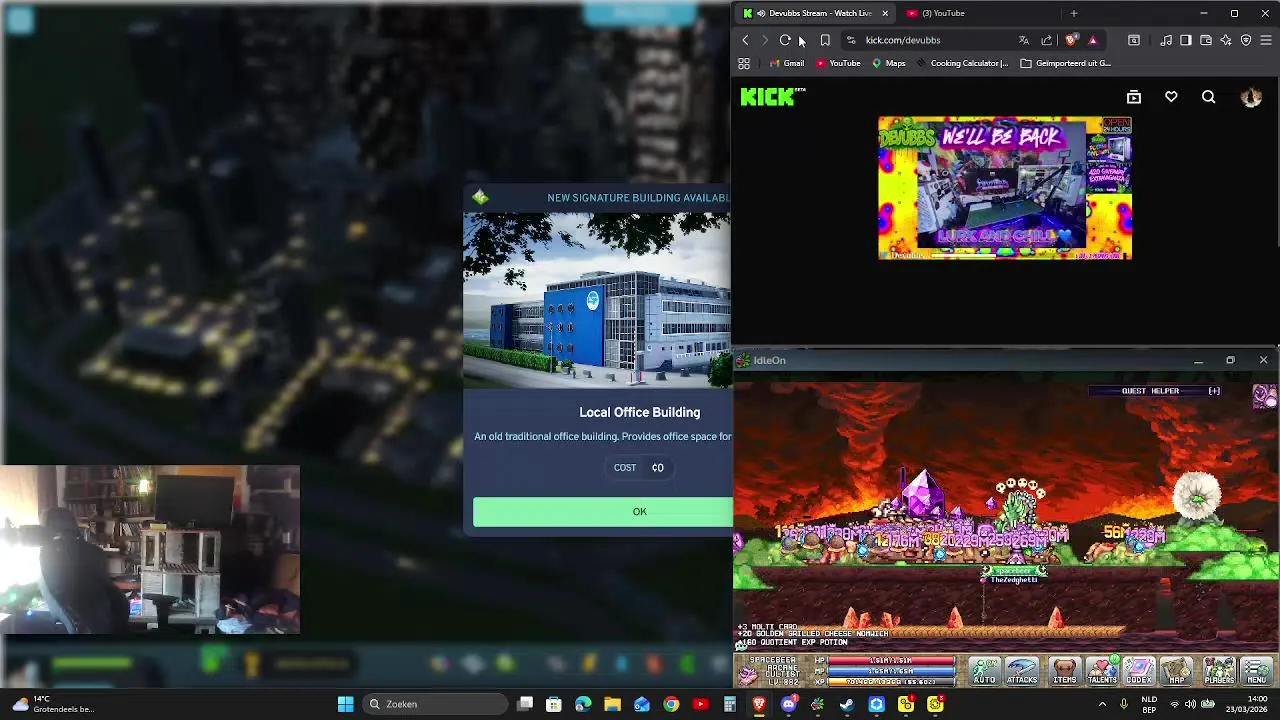The height and width of the screenshot is (720, 1280).
Task: Bookmark this page with bookmark icon
Action: pos(825,40)
